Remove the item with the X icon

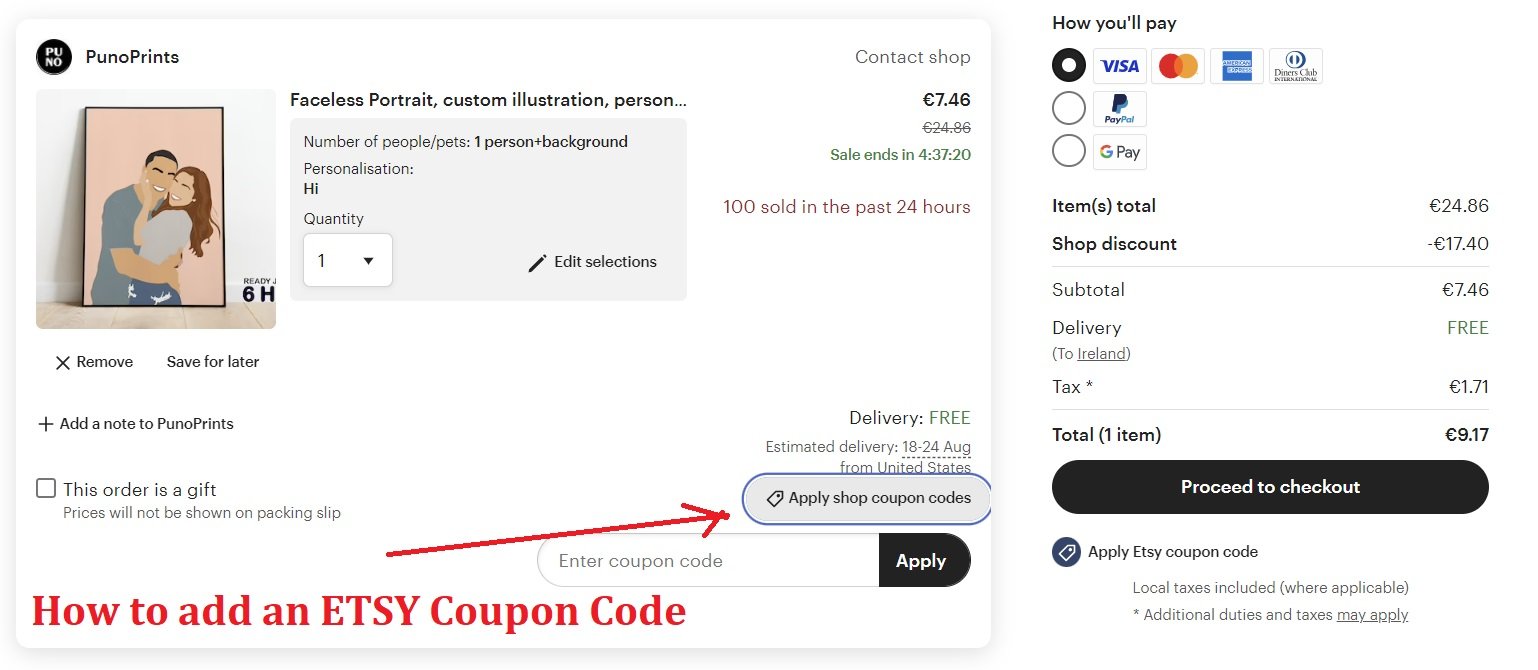[62, 362]
